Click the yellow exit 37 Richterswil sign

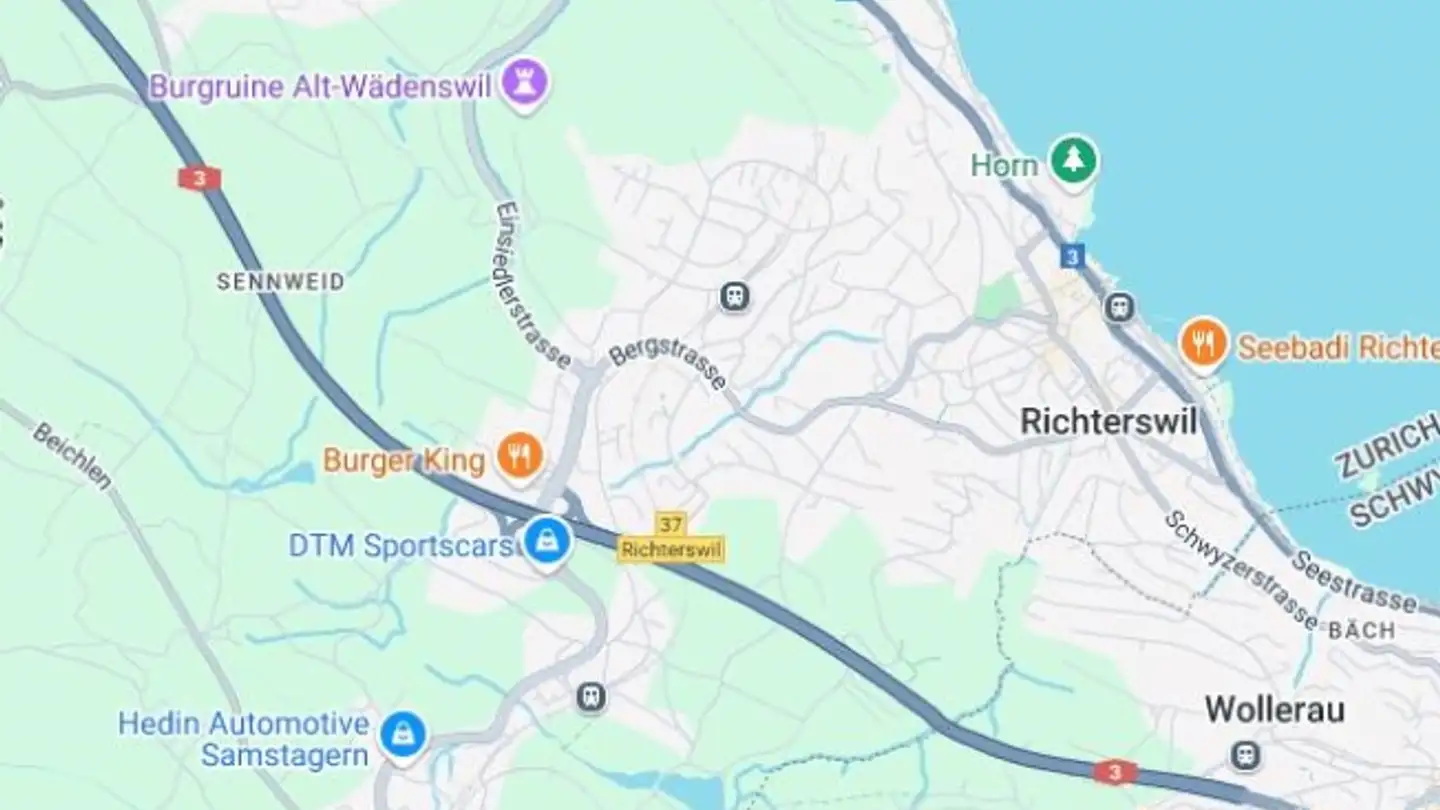tap(671, 538)
